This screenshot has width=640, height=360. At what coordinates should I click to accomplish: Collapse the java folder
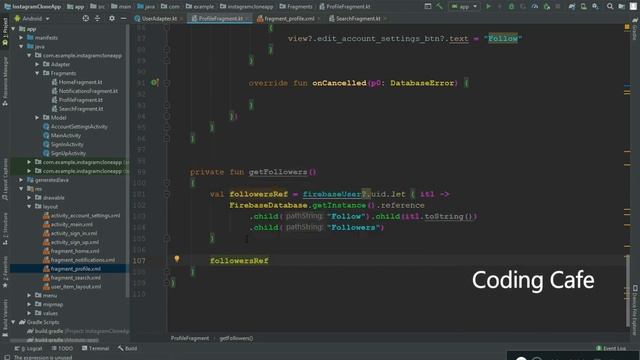tap(21, 47)
